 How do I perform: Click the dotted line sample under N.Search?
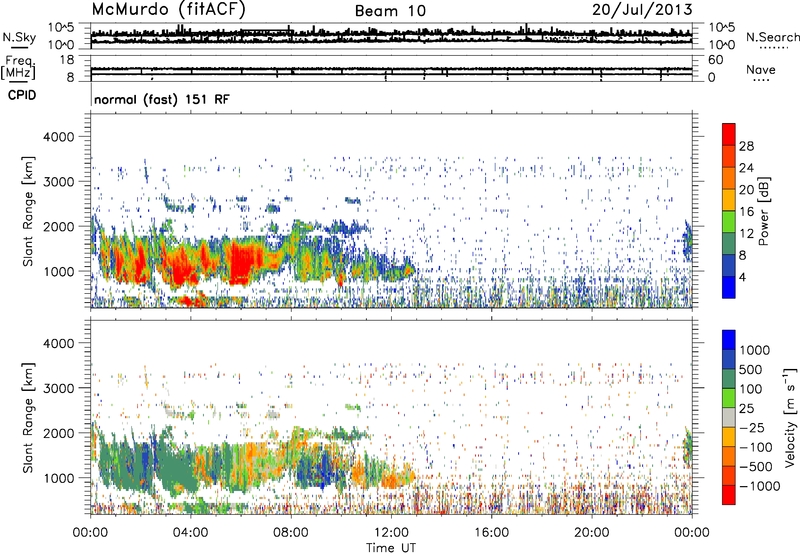pos(774,48)
